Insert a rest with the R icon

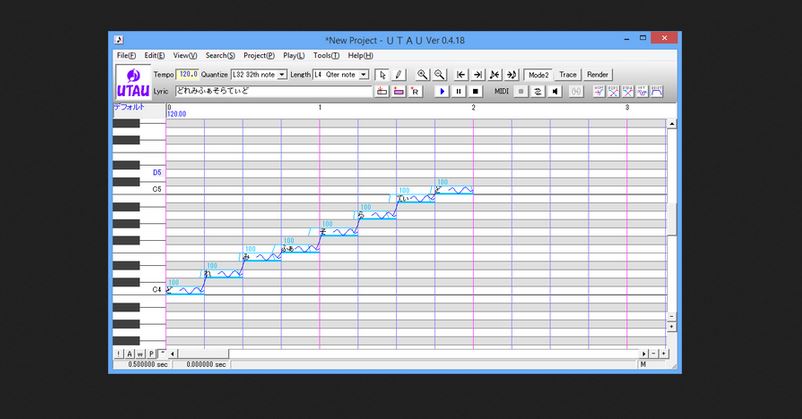415,91
